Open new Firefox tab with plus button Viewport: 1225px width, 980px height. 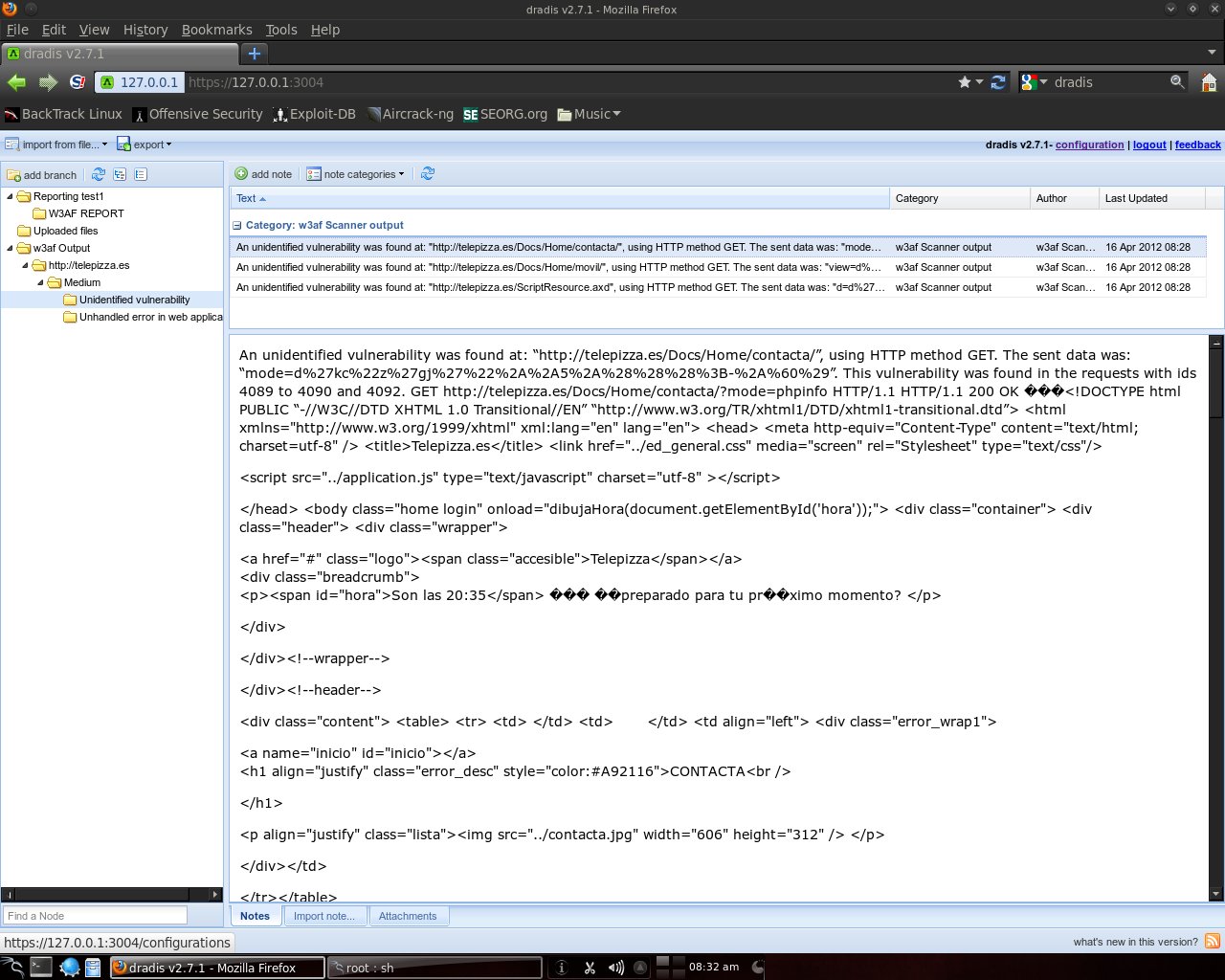255,54
